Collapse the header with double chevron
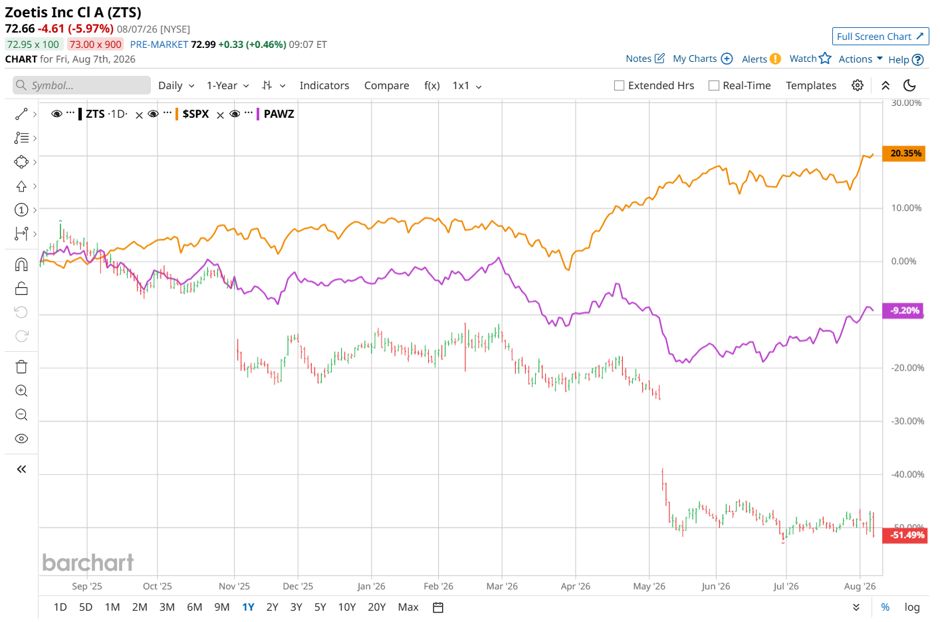This screenshot has height=622, width=940. coord(885,85)
